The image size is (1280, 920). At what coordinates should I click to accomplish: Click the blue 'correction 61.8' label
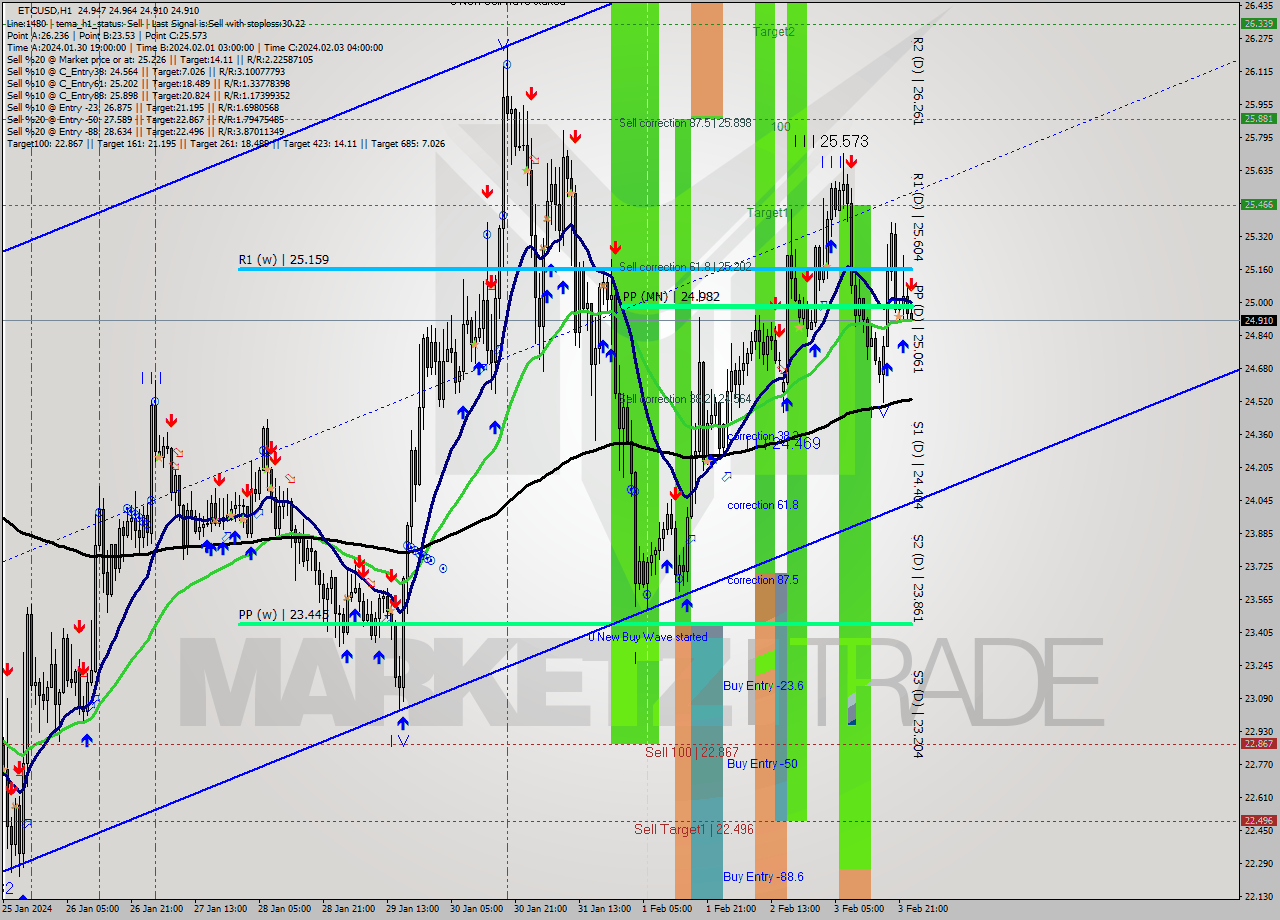pyautogui.click(x=763, y=505)
